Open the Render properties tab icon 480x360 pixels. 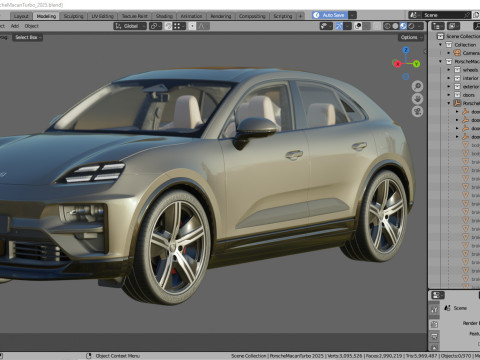tap(434, 324)
